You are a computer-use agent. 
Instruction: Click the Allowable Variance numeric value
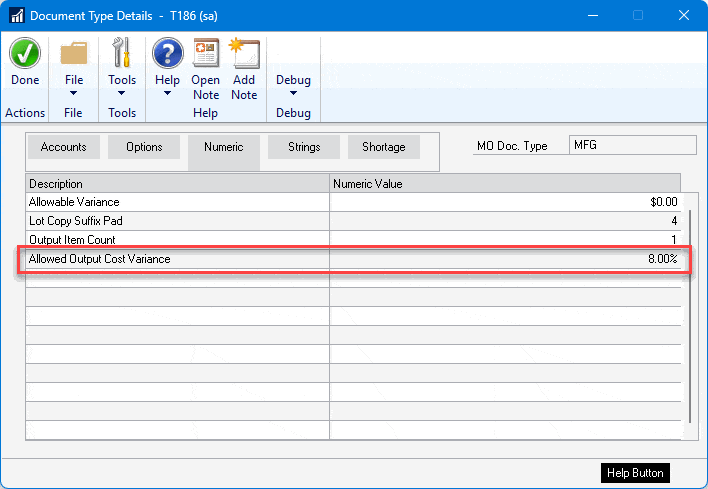click(x=505, y=202)
